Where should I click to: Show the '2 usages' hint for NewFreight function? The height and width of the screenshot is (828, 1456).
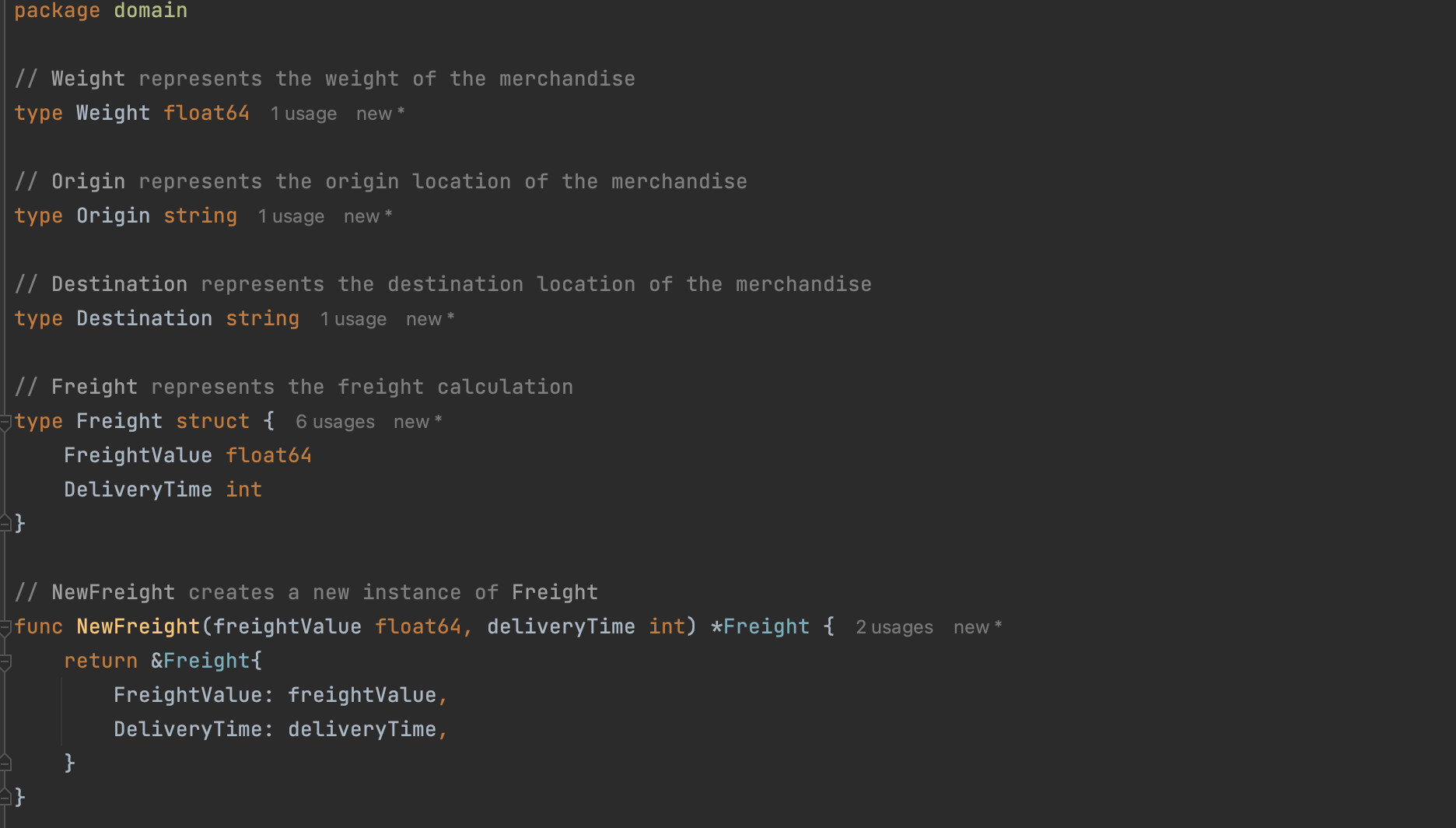[x=894, y=627]
